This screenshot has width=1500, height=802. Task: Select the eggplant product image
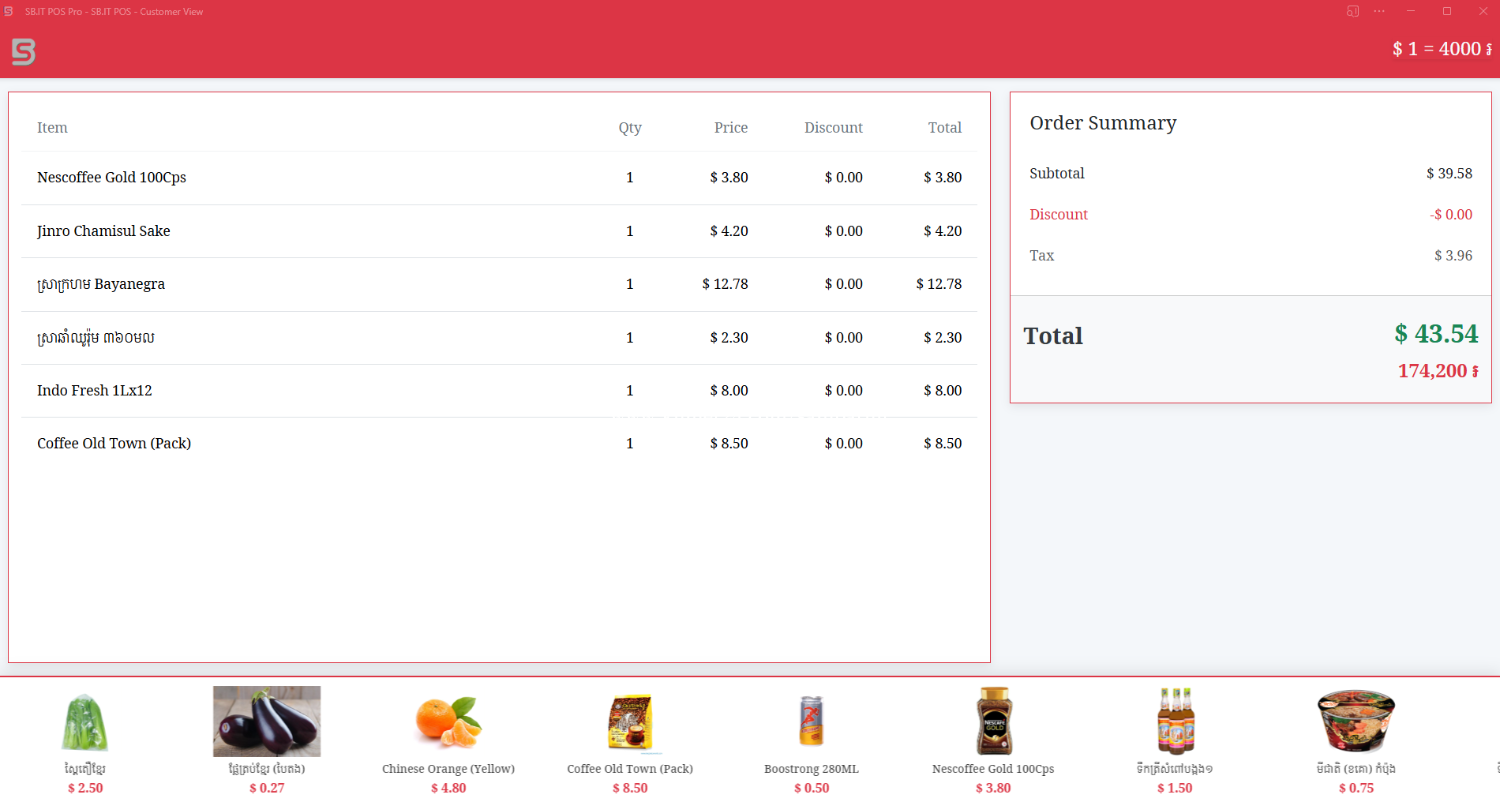[266, 721]
